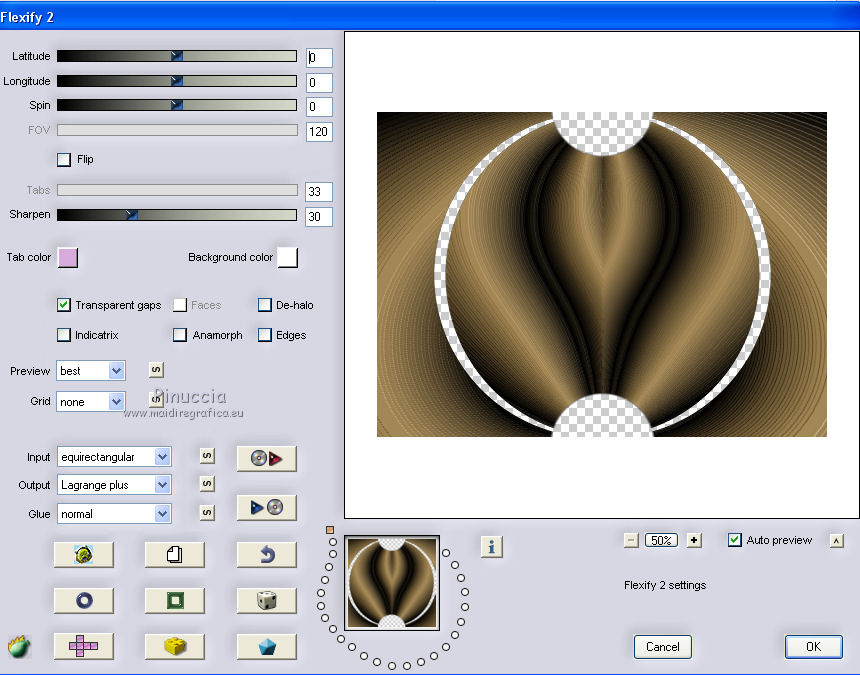The width and height of the screenshot is (860, 675).
Task: Click the Latitude value input field
Action: (x=319, y=58)
